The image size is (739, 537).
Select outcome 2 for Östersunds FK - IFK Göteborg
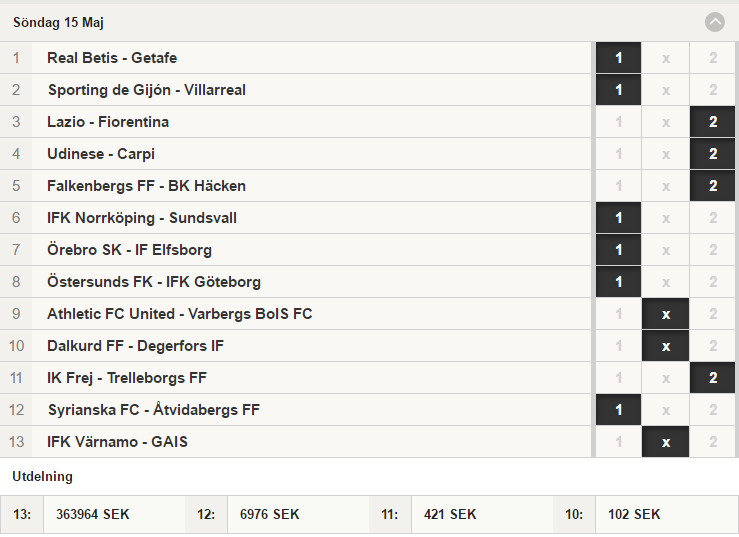pyautogui.click(x=713, y=282)
